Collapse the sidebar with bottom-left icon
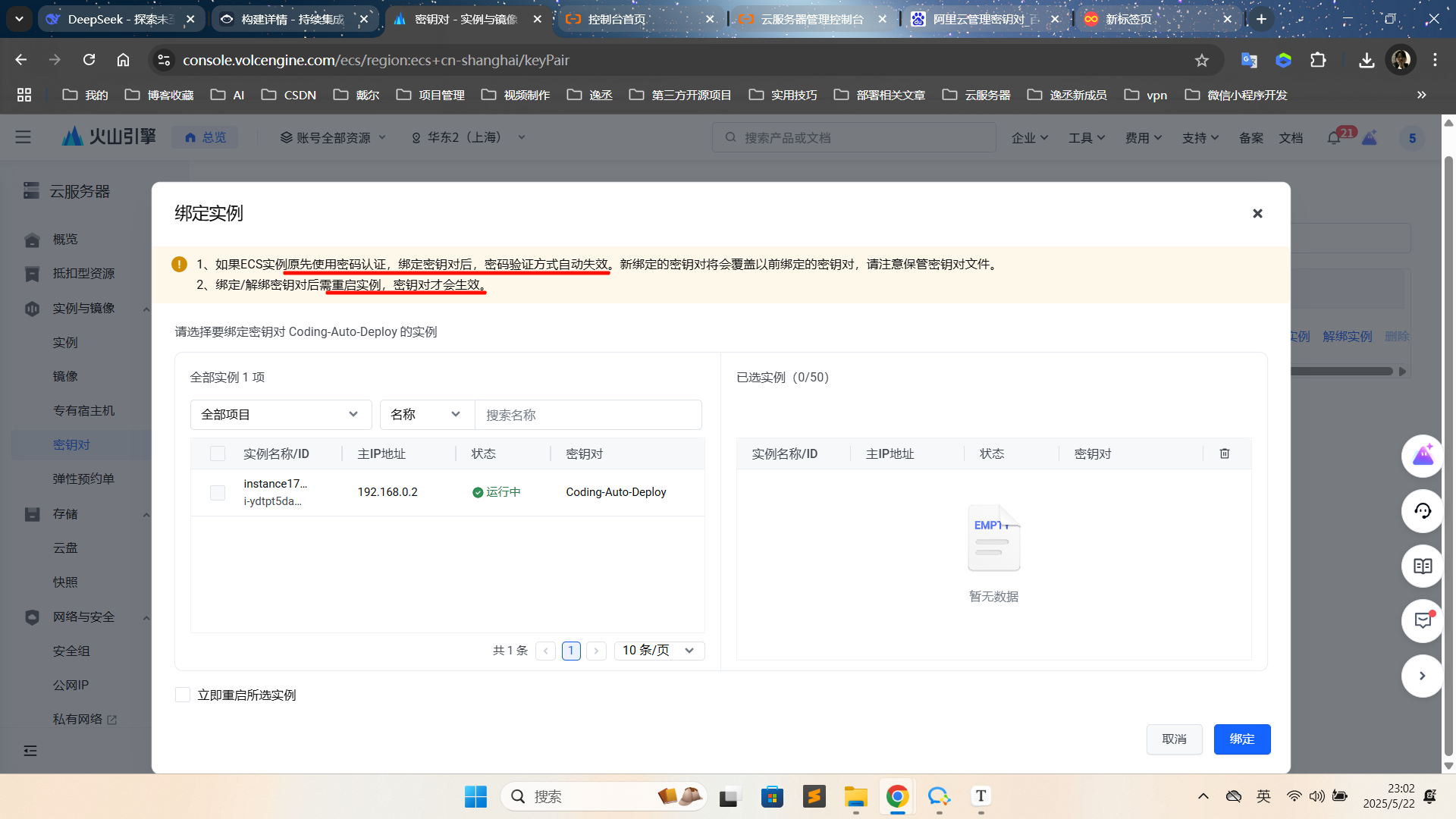This screenshot has height=819, width=1456. point(30,751)
